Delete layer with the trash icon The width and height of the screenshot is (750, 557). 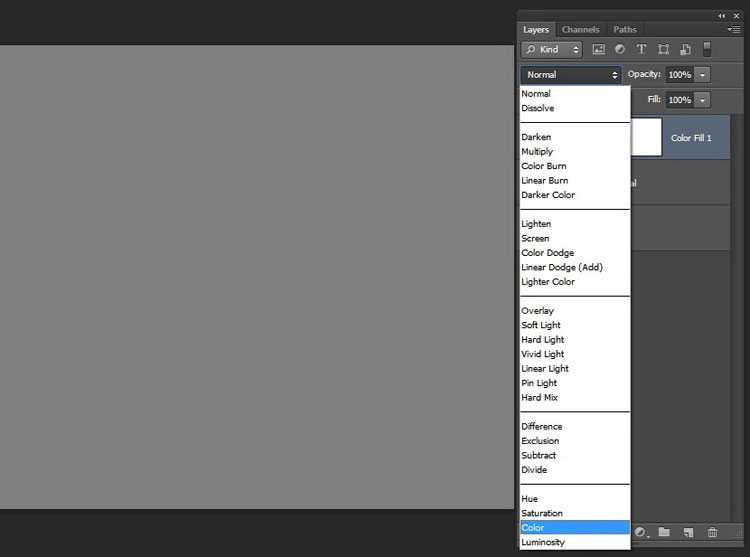tap(713, 533)
